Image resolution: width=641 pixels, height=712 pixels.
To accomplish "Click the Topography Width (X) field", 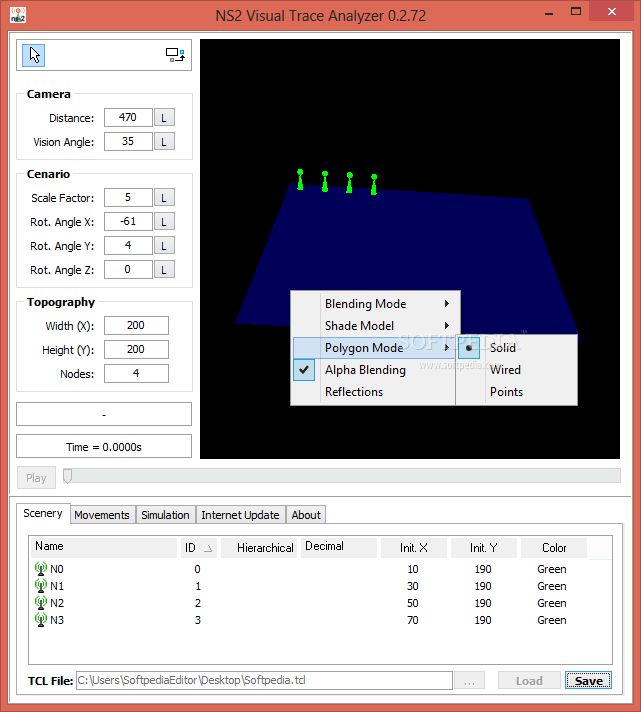I will [136, 326].
